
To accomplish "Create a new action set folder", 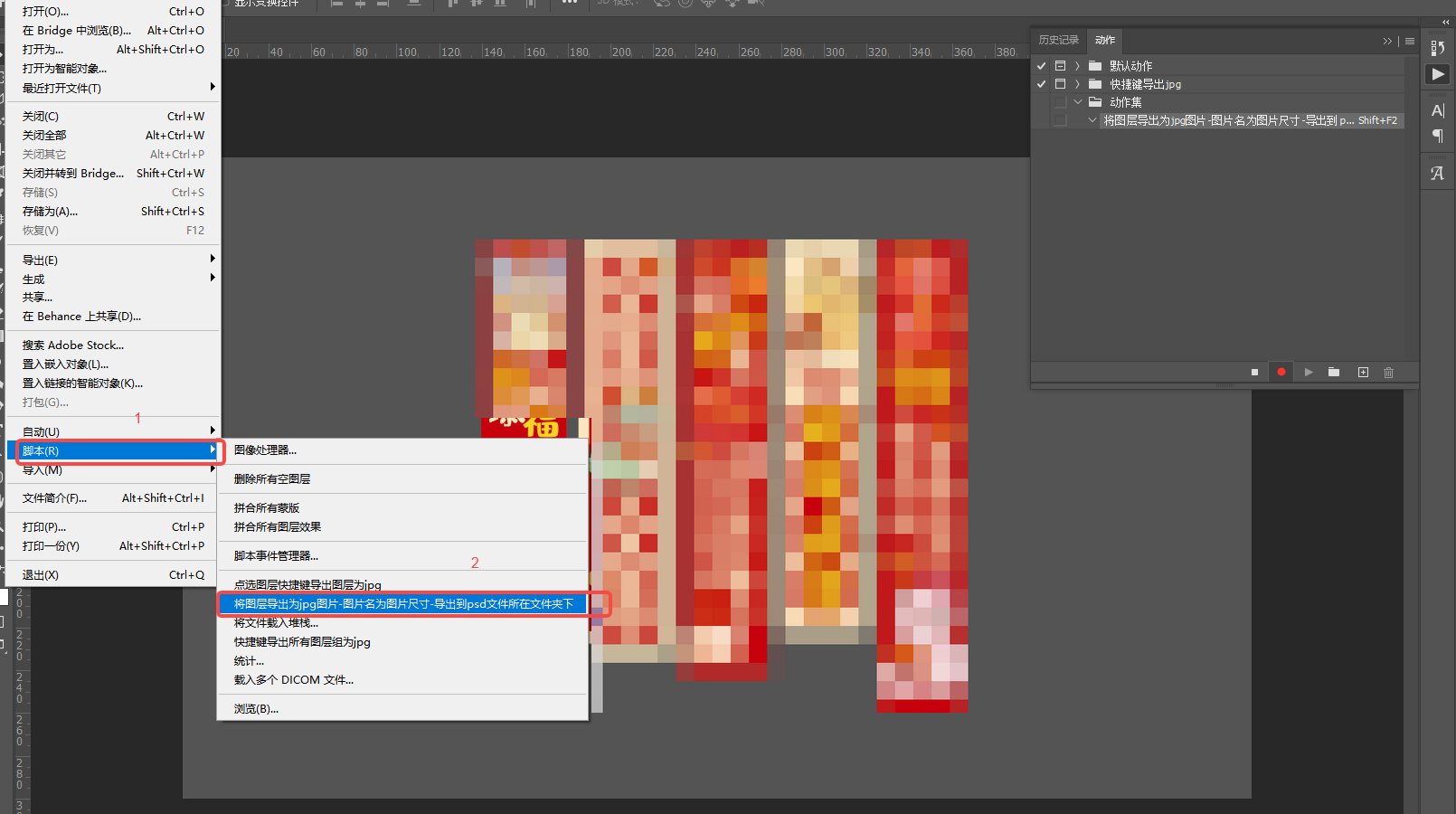I will (x=1334, y=373).
